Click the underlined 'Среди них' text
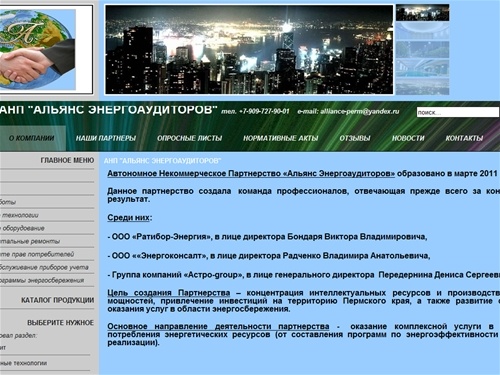500x375 pixels. 128,218
